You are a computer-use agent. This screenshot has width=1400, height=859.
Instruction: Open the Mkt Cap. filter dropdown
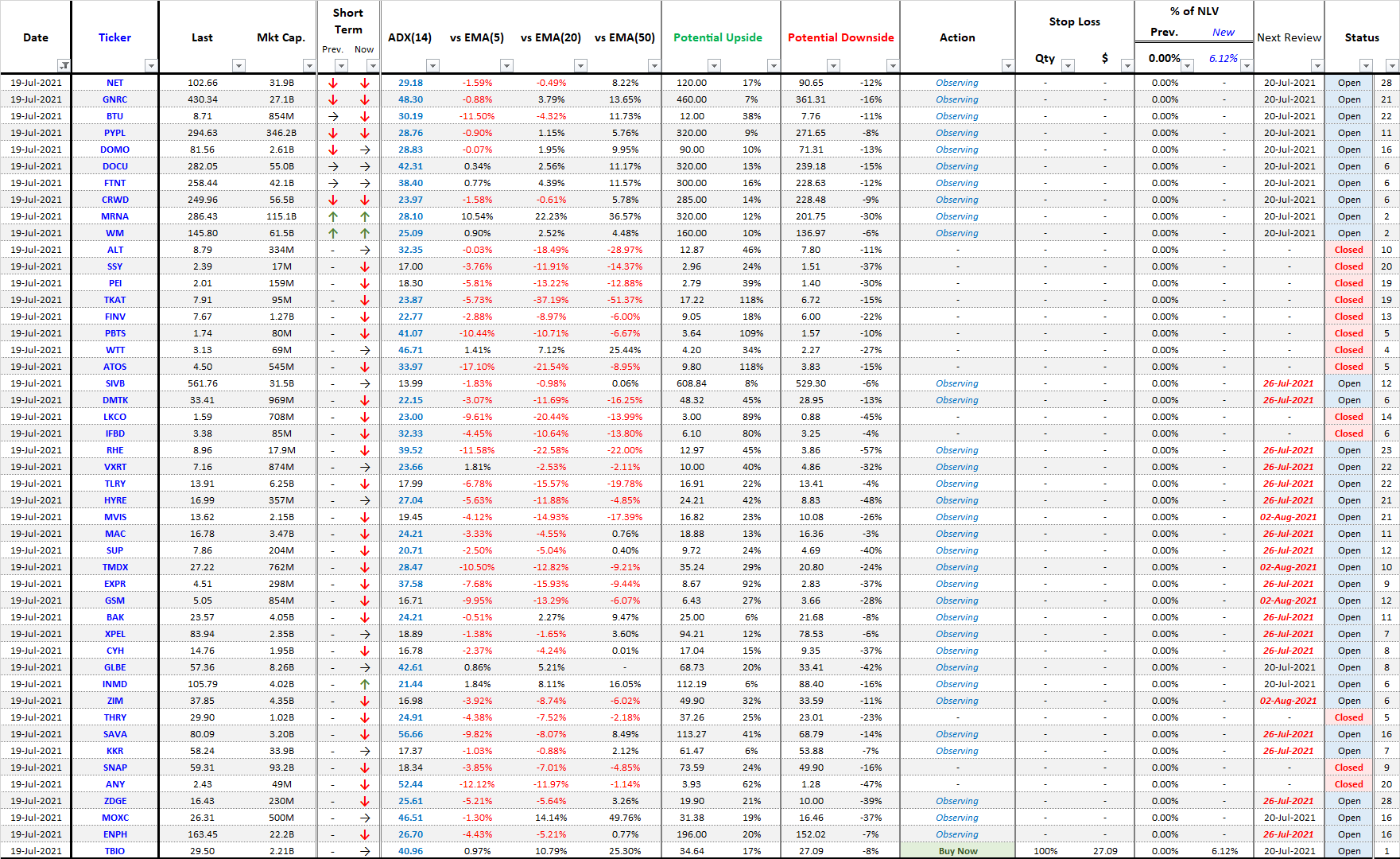309,66
